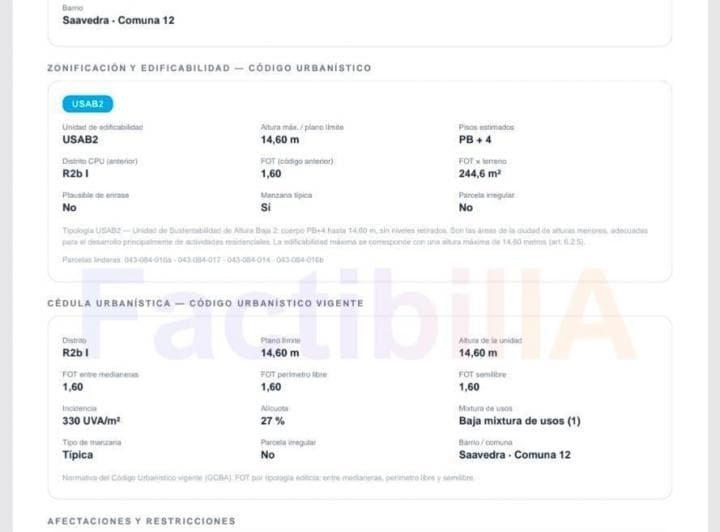
Task: Click the Zonificación y Edificabilidad section header
Action: 209,68
